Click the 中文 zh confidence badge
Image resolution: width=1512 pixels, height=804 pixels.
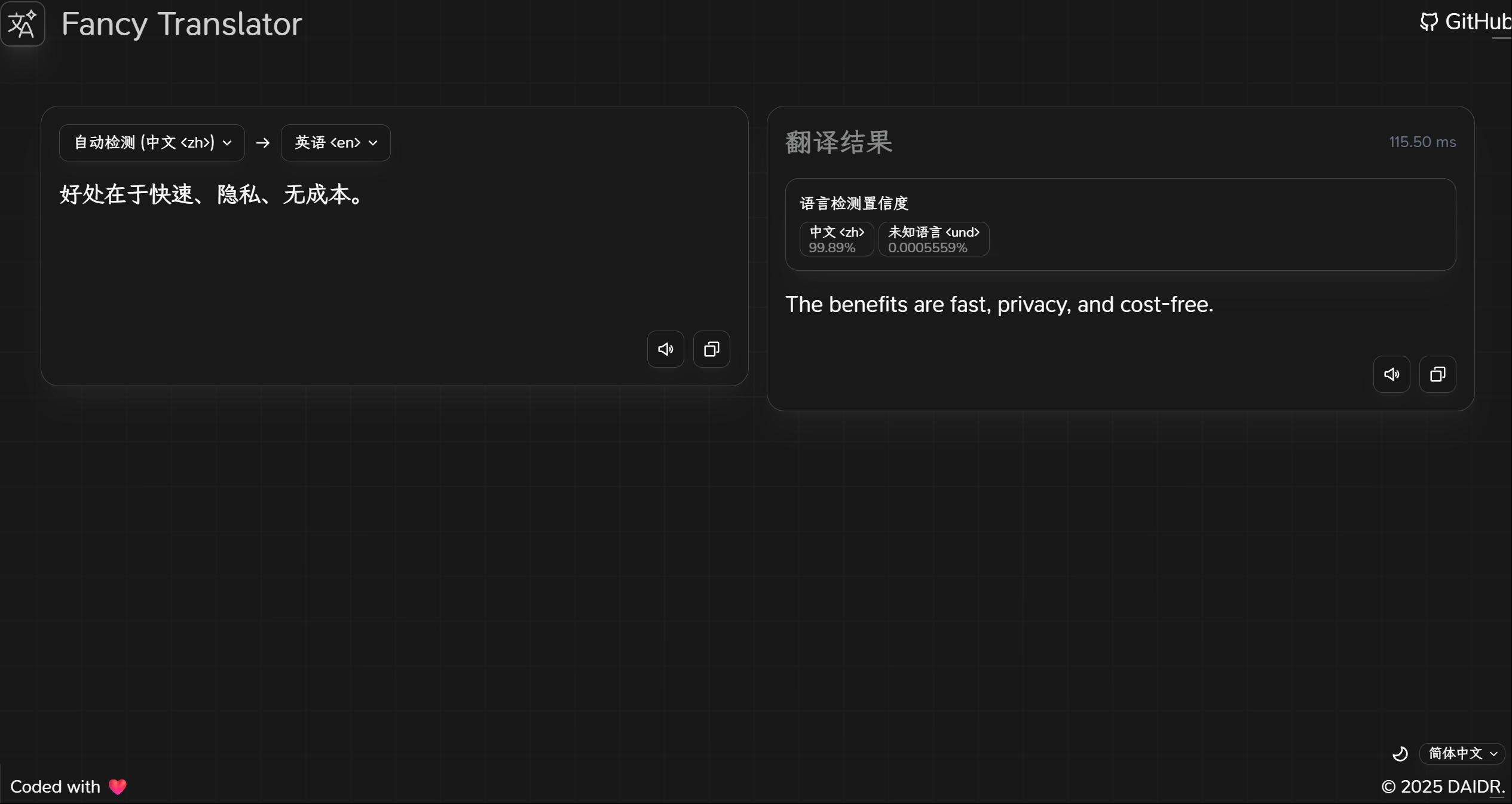tap(836, 239)
